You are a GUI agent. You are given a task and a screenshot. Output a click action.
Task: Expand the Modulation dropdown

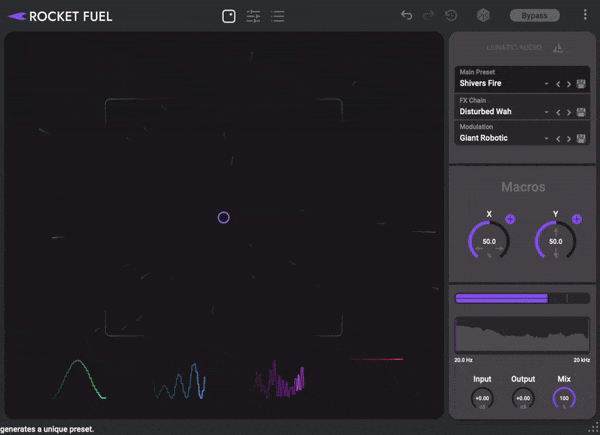(x=546, y=139)
